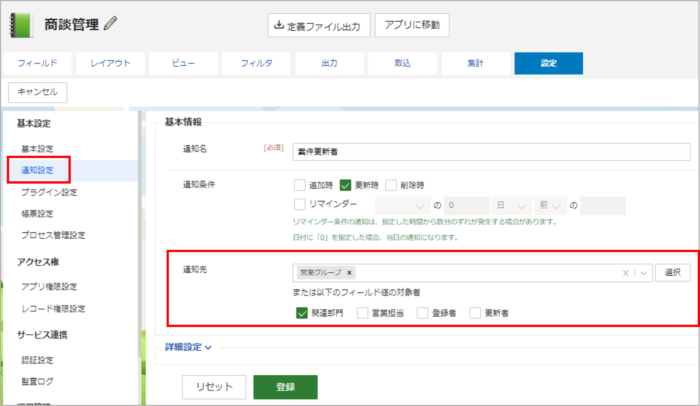
Task: Click the 選択 button
Action: pyautogui.click(x=673, y=273)
